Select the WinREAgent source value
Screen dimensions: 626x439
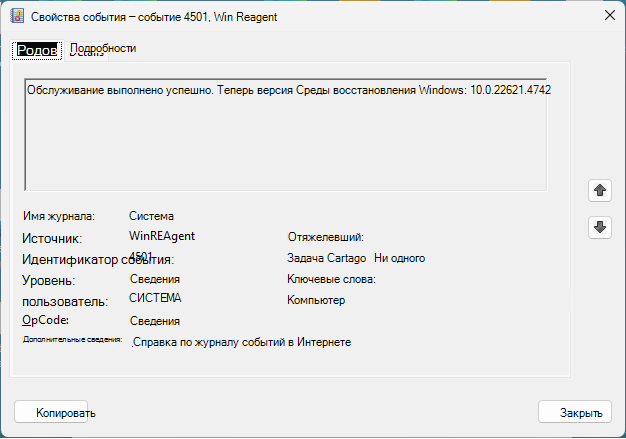click(x=162, y=236)
